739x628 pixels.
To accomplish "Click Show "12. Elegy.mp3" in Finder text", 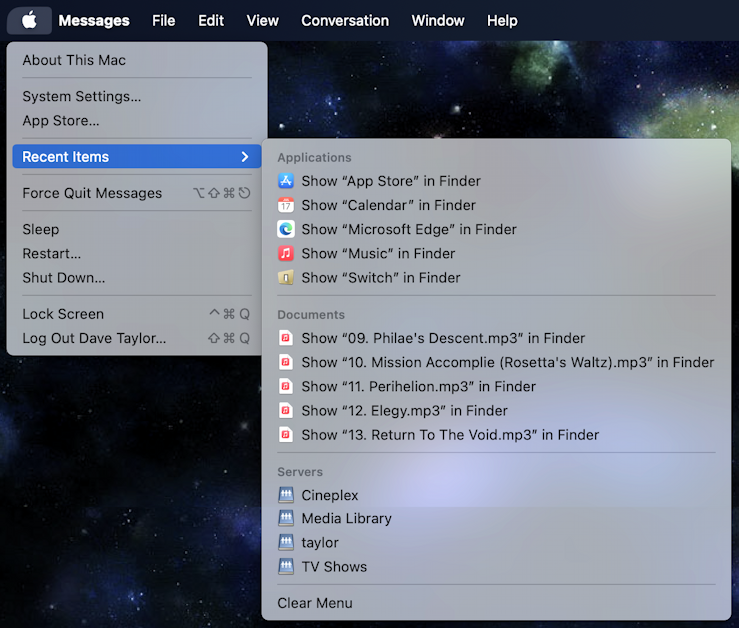I will click(x=404, y=410).
